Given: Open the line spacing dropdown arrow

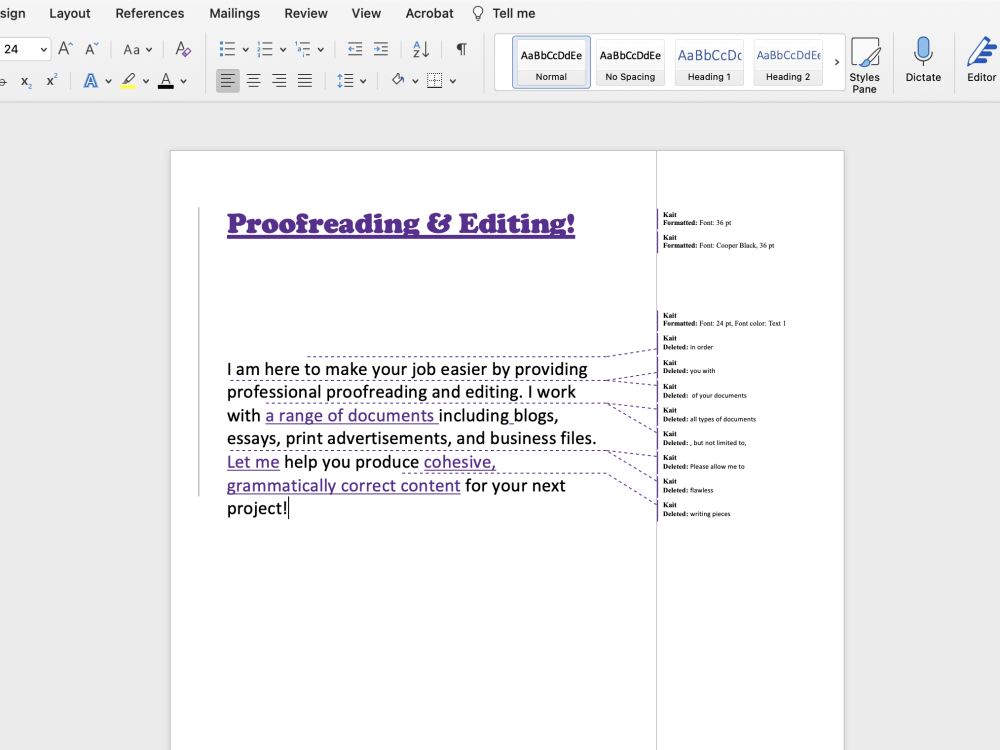Looking at the screenshot, I should click(x=363, y=82).
